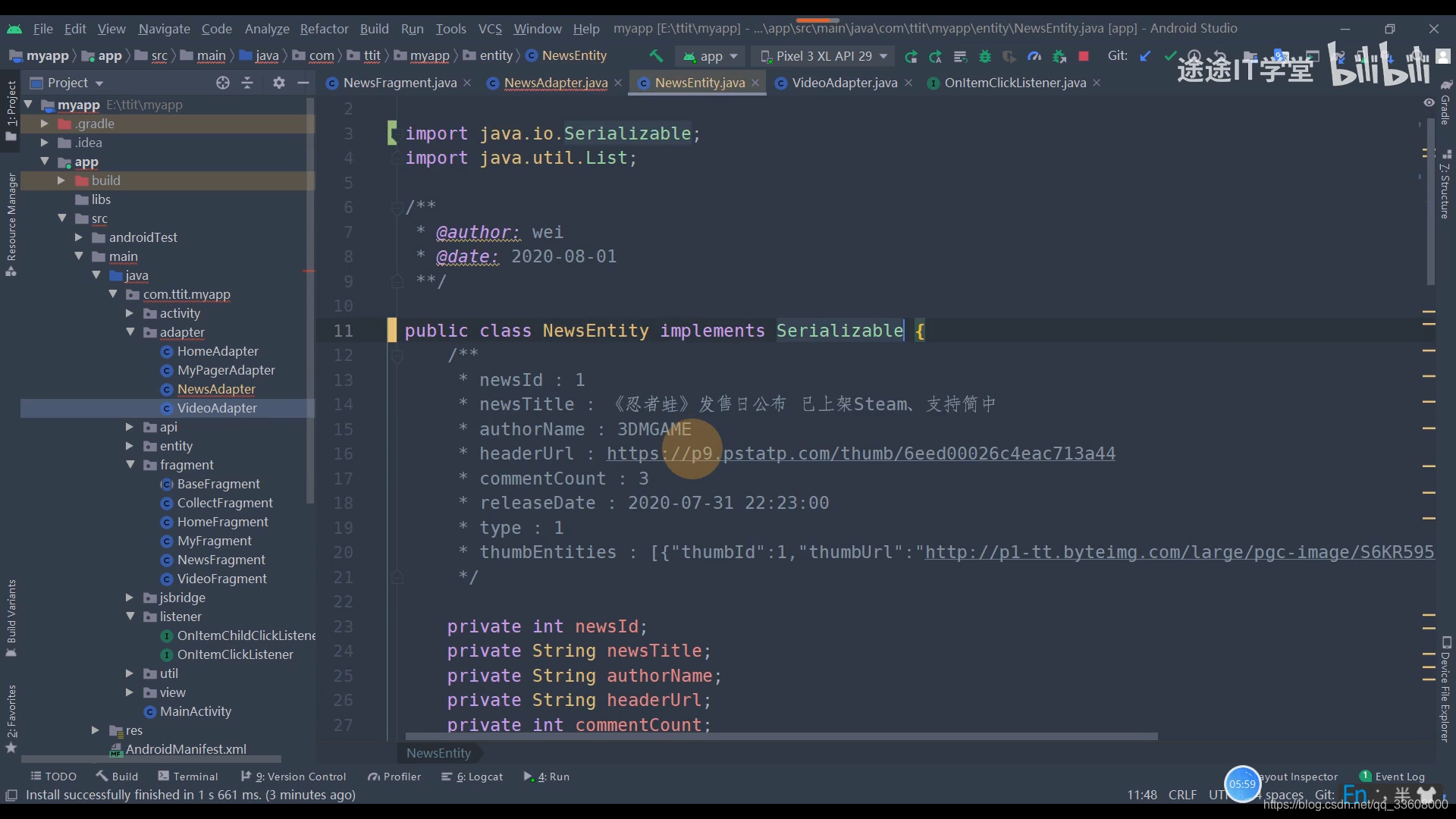Toggle the Resource Manager side panel

click(11, 224)
